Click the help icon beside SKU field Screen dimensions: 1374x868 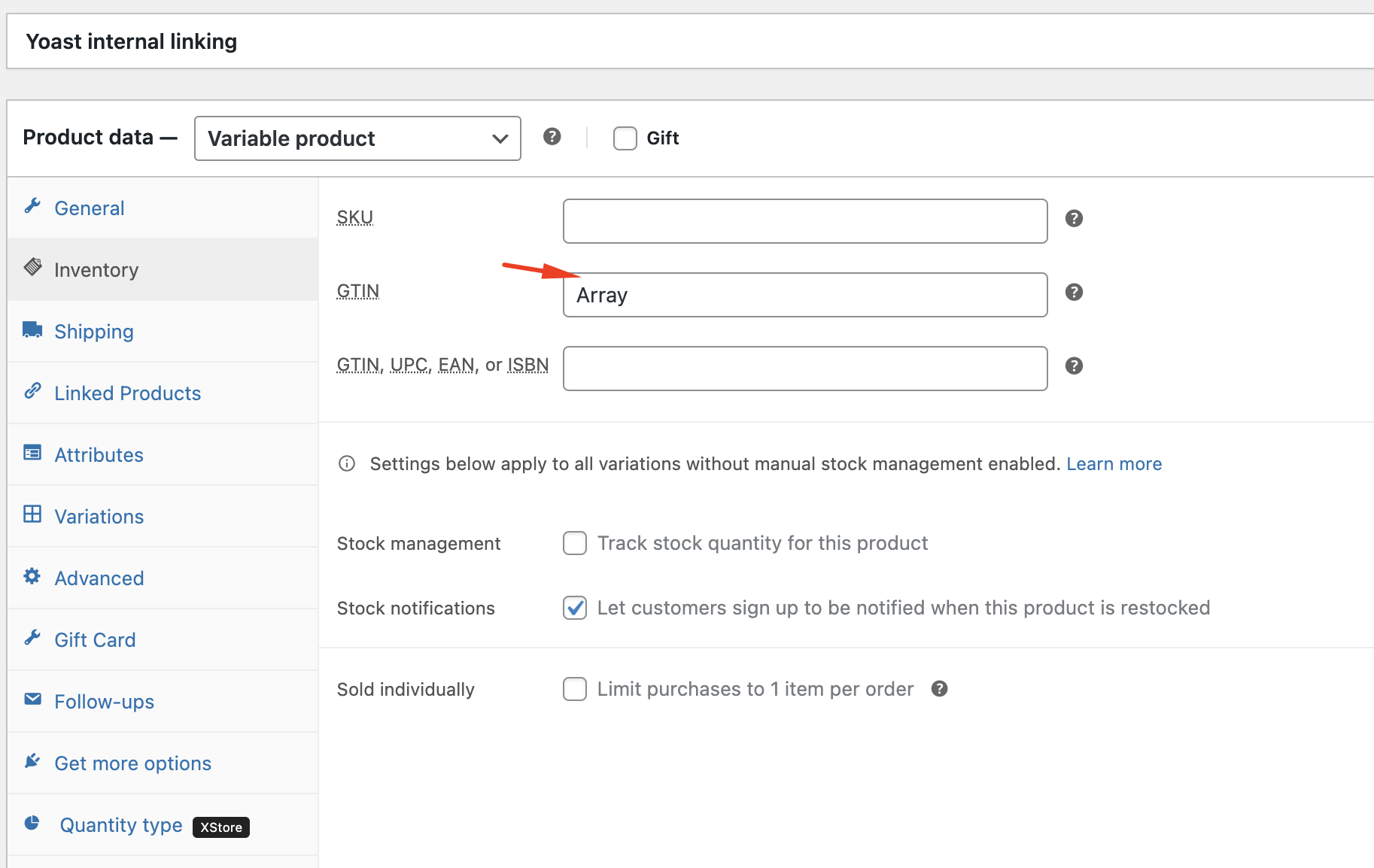(1074, 218)
